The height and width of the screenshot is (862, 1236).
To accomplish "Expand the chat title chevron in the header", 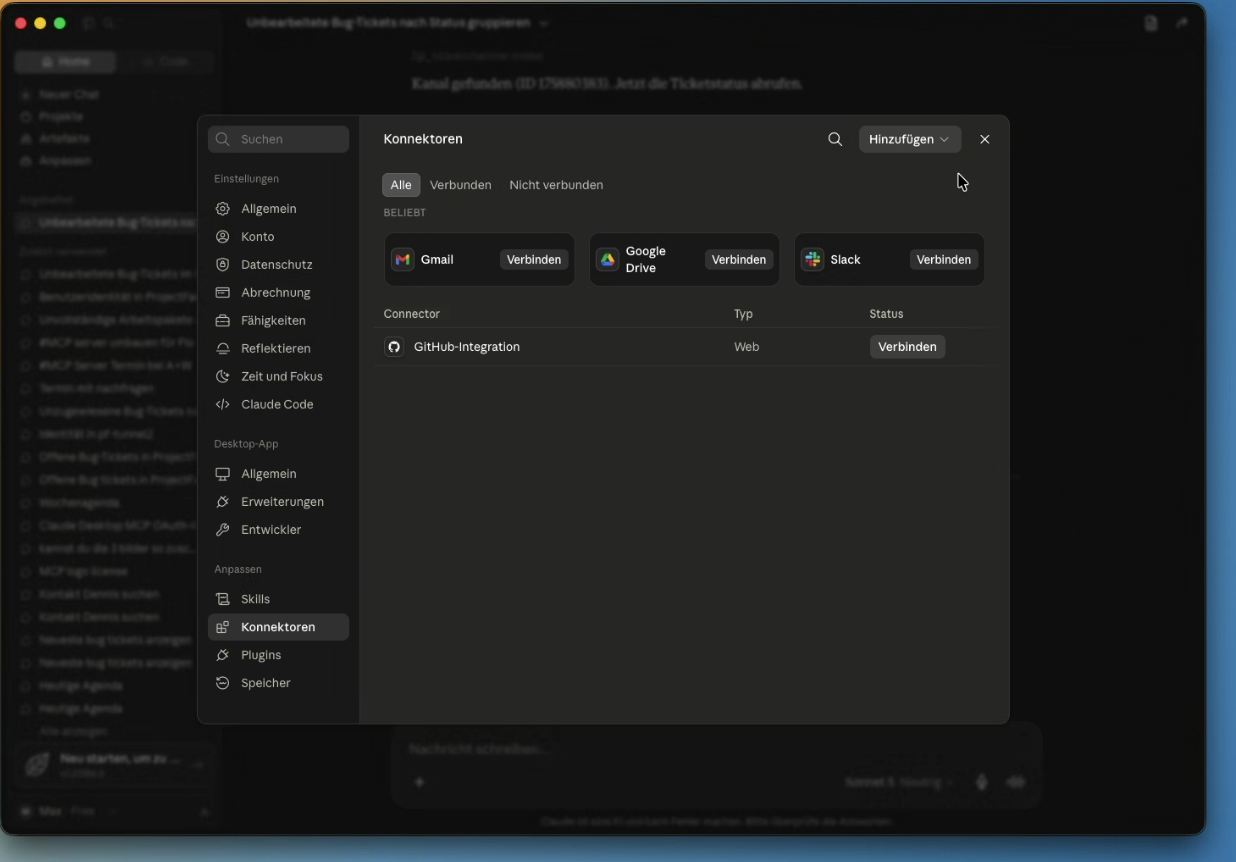I will coord(544,23).
